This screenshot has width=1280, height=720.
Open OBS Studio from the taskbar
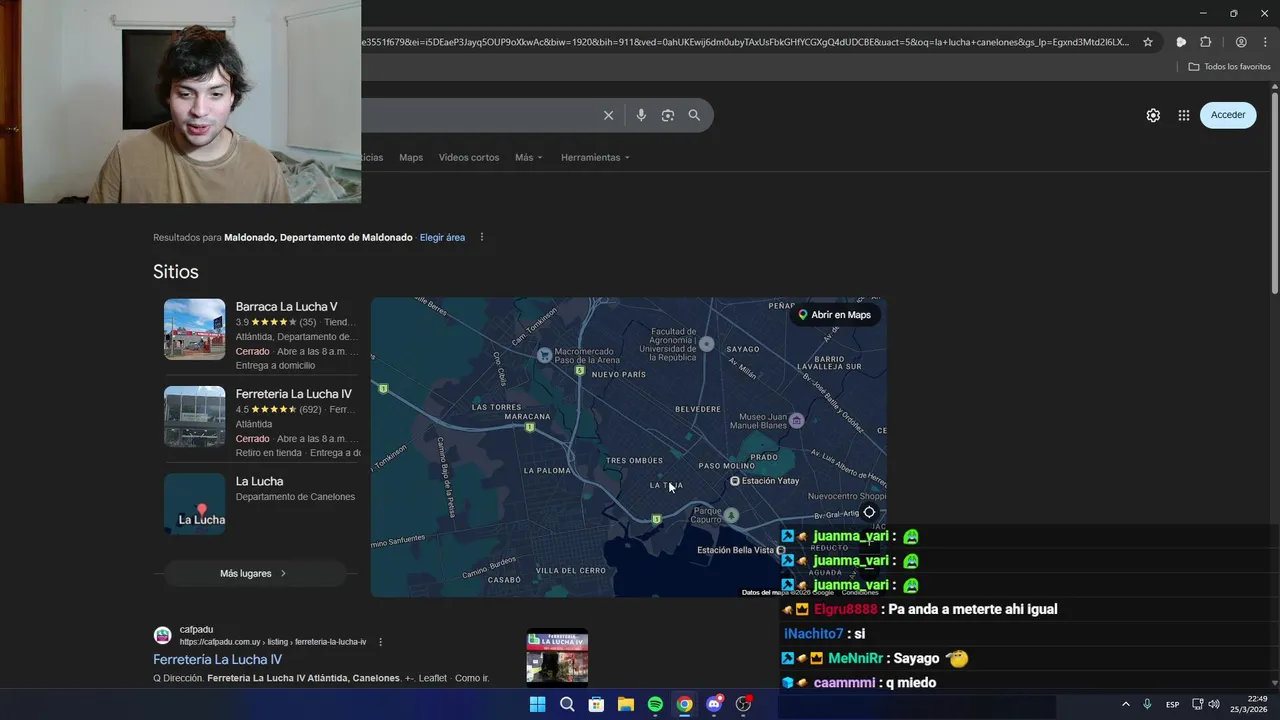[743, 704]
